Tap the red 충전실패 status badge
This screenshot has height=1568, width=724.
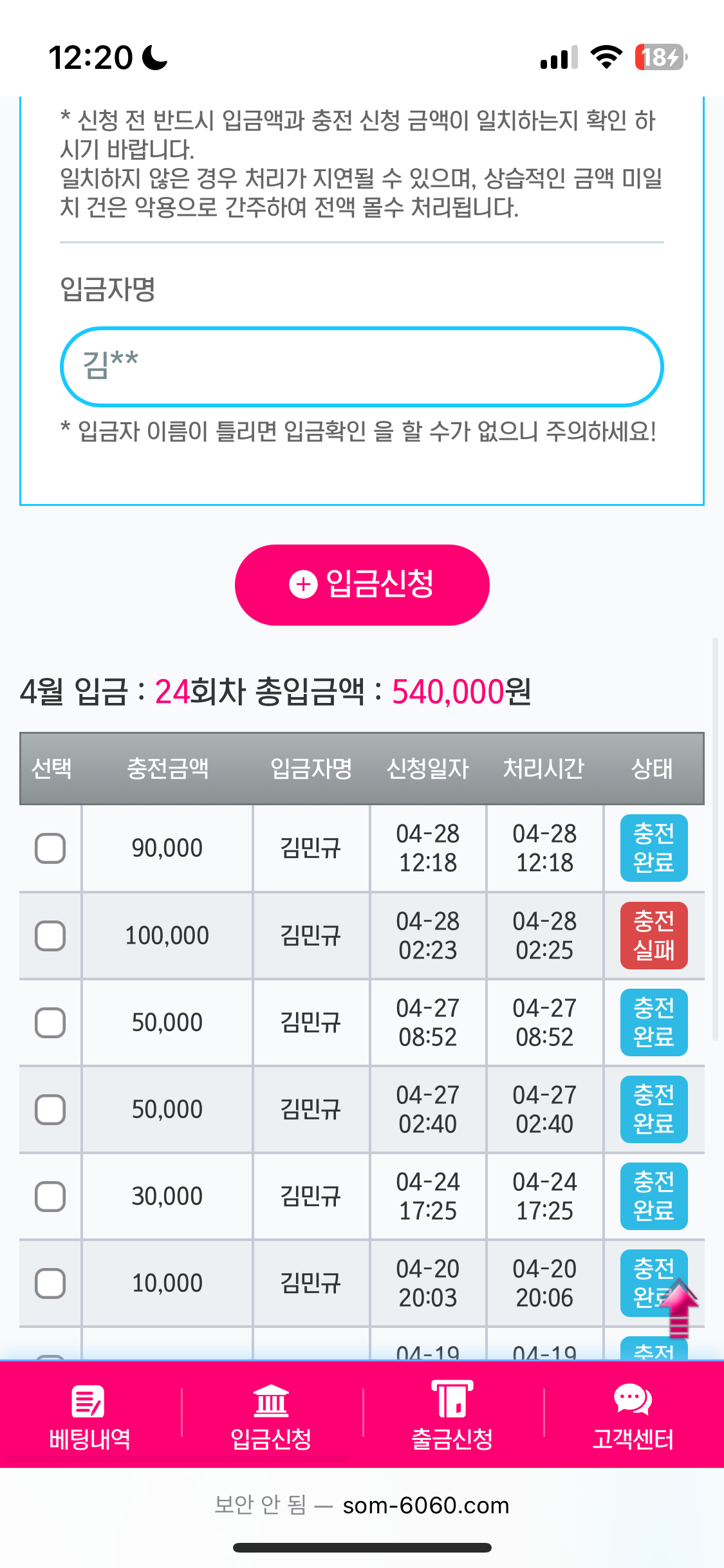tap(653, 935)
